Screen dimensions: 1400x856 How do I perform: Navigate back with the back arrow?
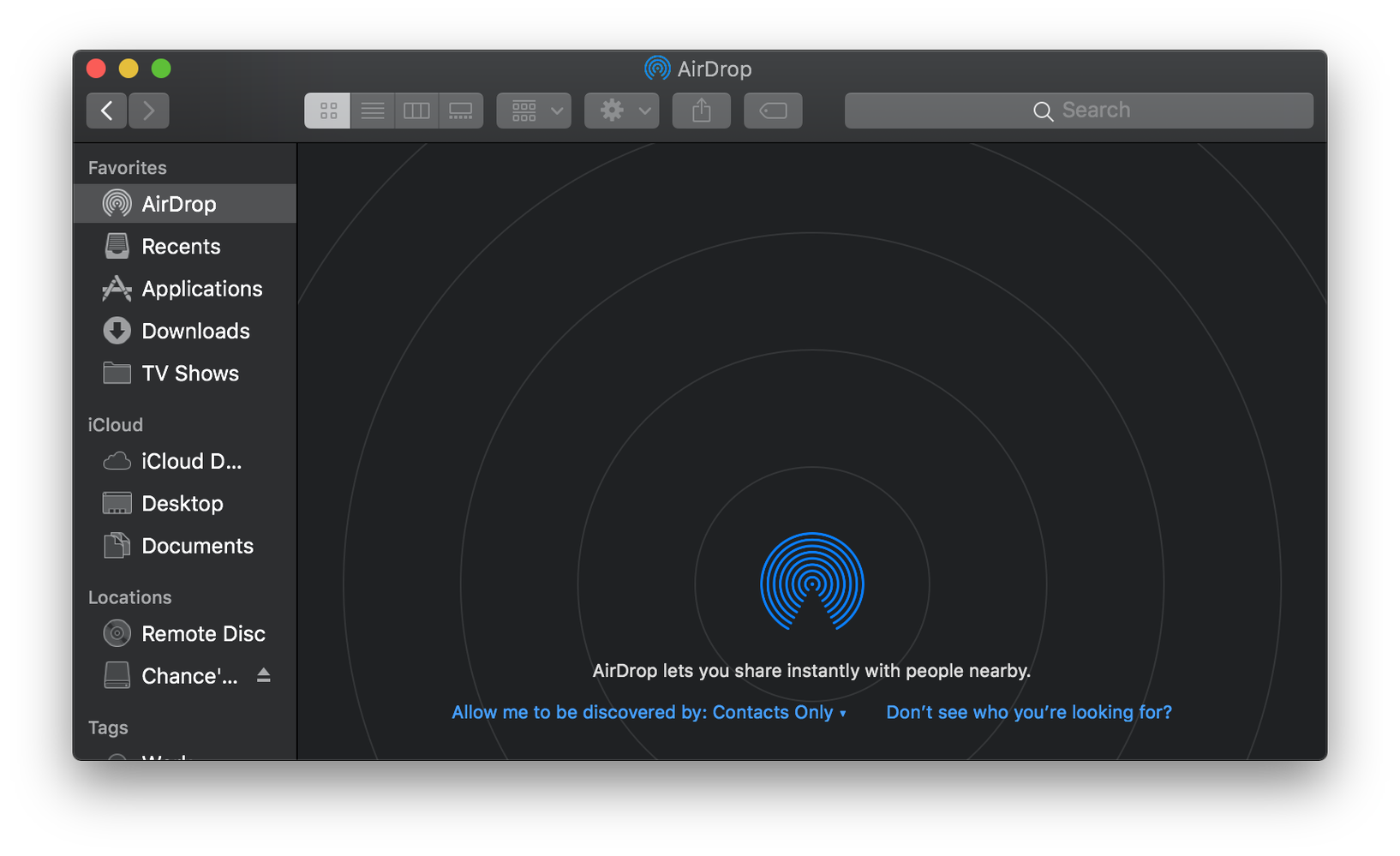106,110
